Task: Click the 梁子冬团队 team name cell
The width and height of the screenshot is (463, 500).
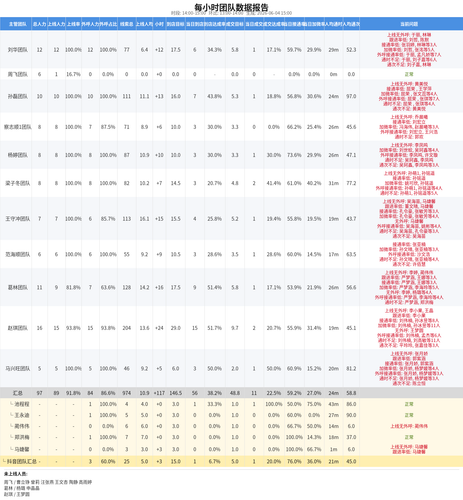Action: [18, 183]
